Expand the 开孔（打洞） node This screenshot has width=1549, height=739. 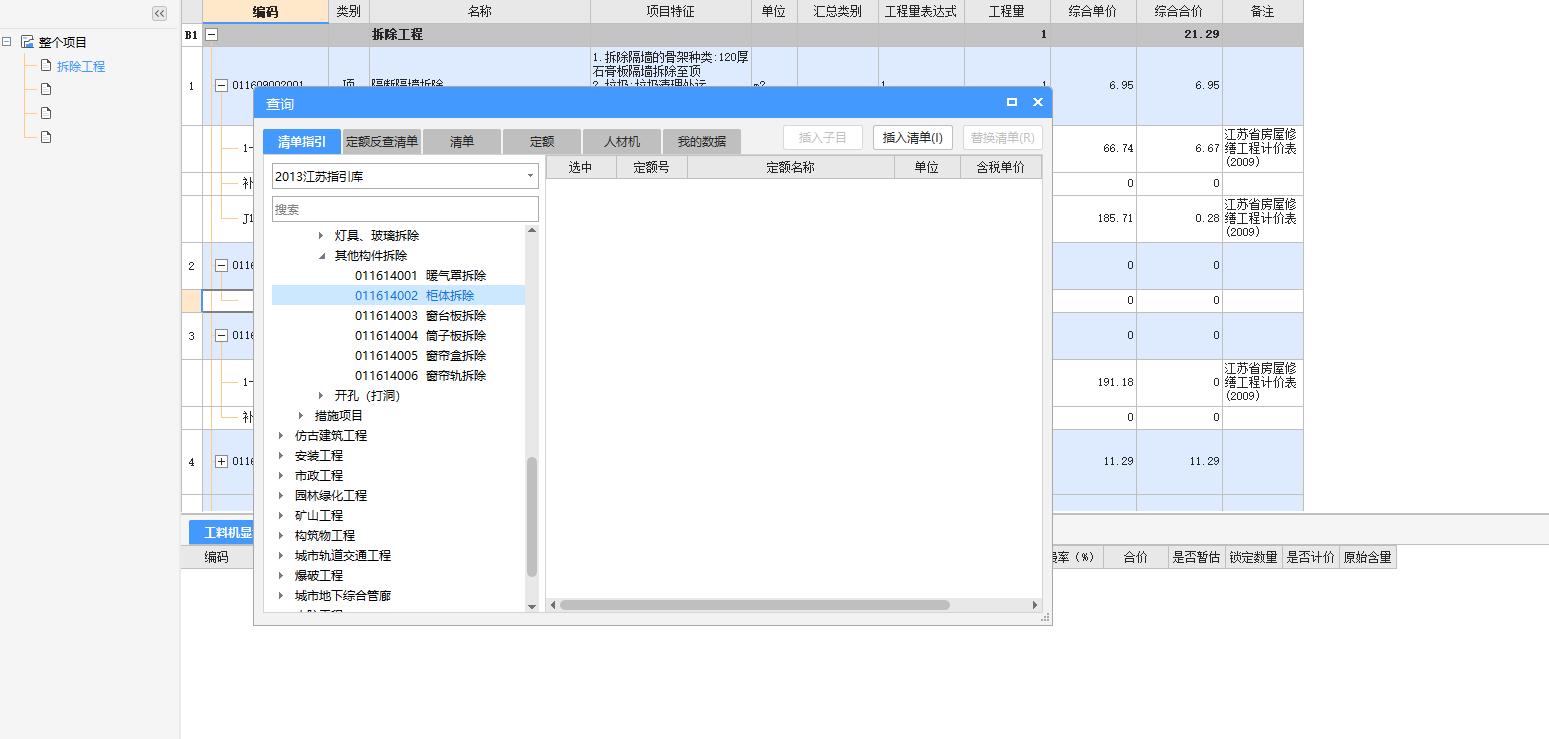pyautogui.click(x=321, y=396)
